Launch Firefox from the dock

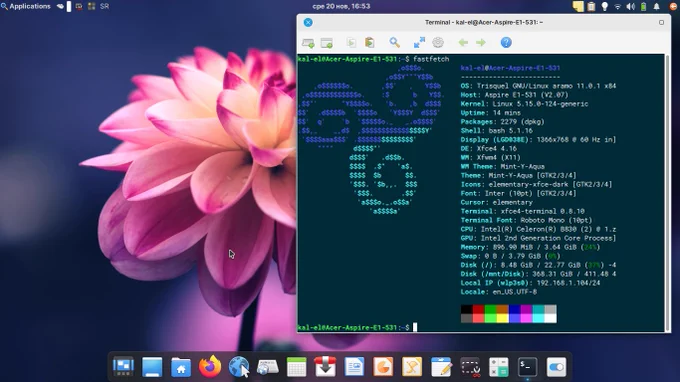pos(210,366)
